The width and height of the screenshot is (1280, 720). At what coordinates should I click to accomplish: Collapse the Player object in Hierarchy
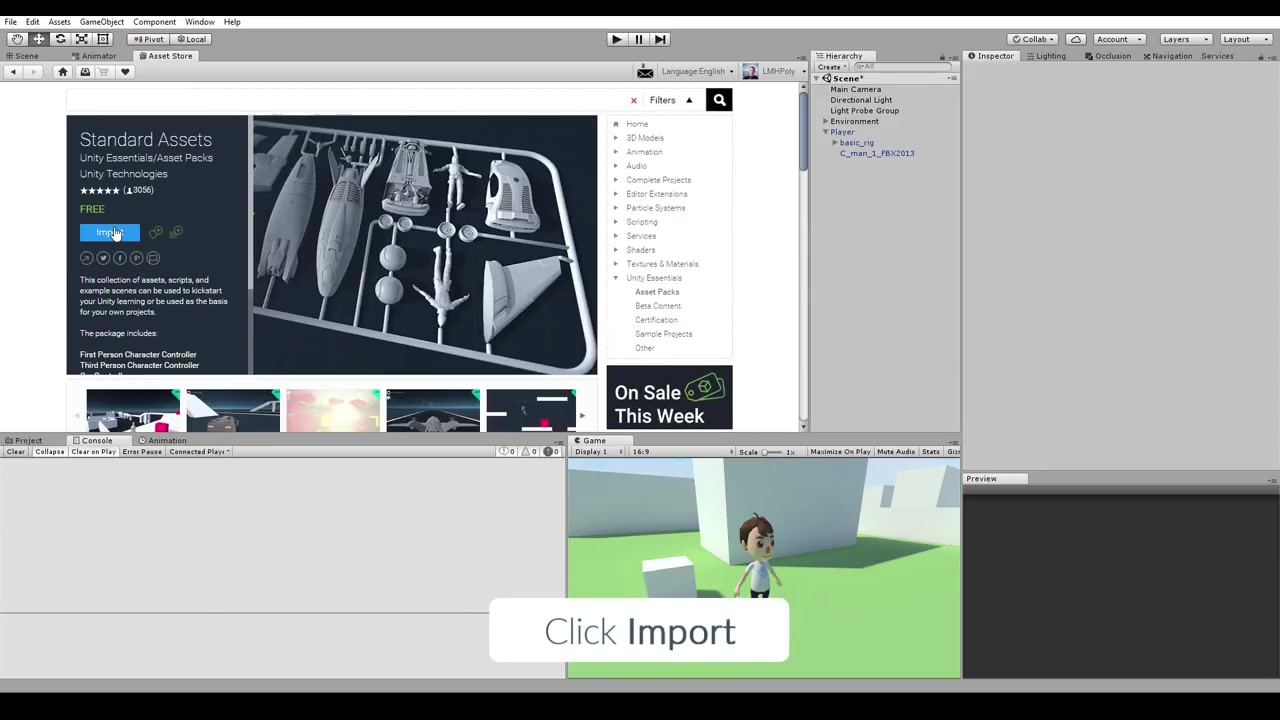pos(826,132)
